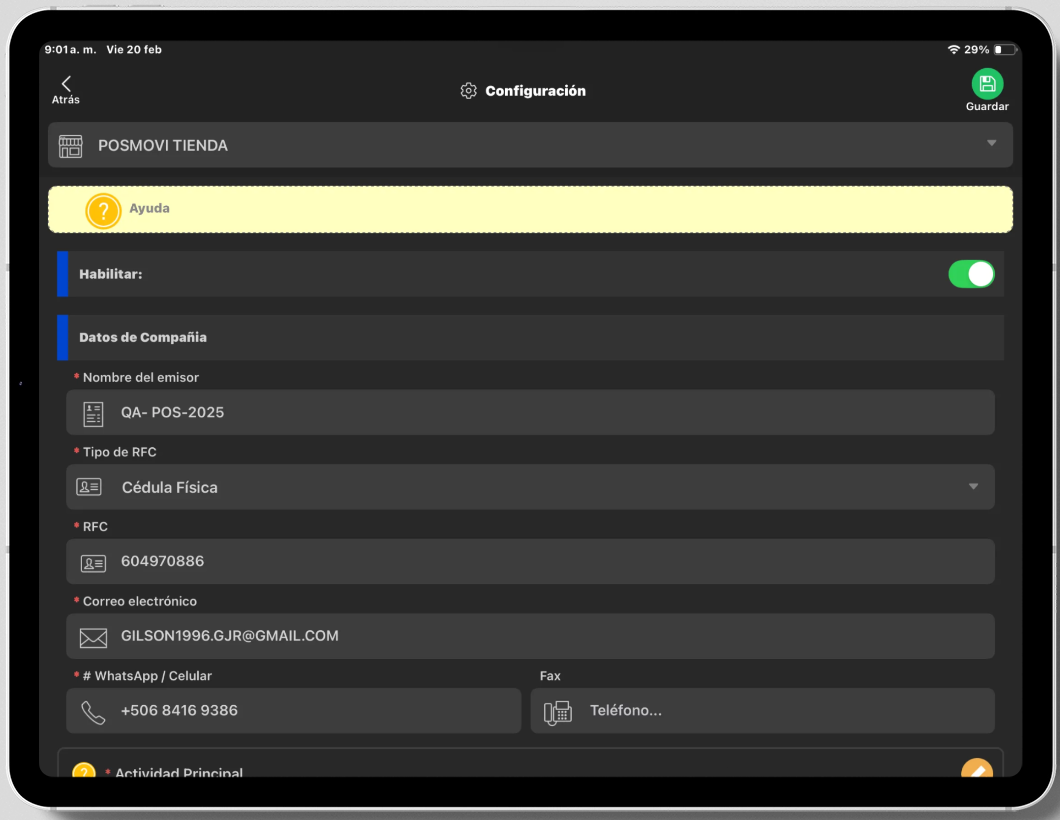
Task: Click the store icon beside POSMOVI TIENDA
Action: pyautogui.click(x=71, y=146)
